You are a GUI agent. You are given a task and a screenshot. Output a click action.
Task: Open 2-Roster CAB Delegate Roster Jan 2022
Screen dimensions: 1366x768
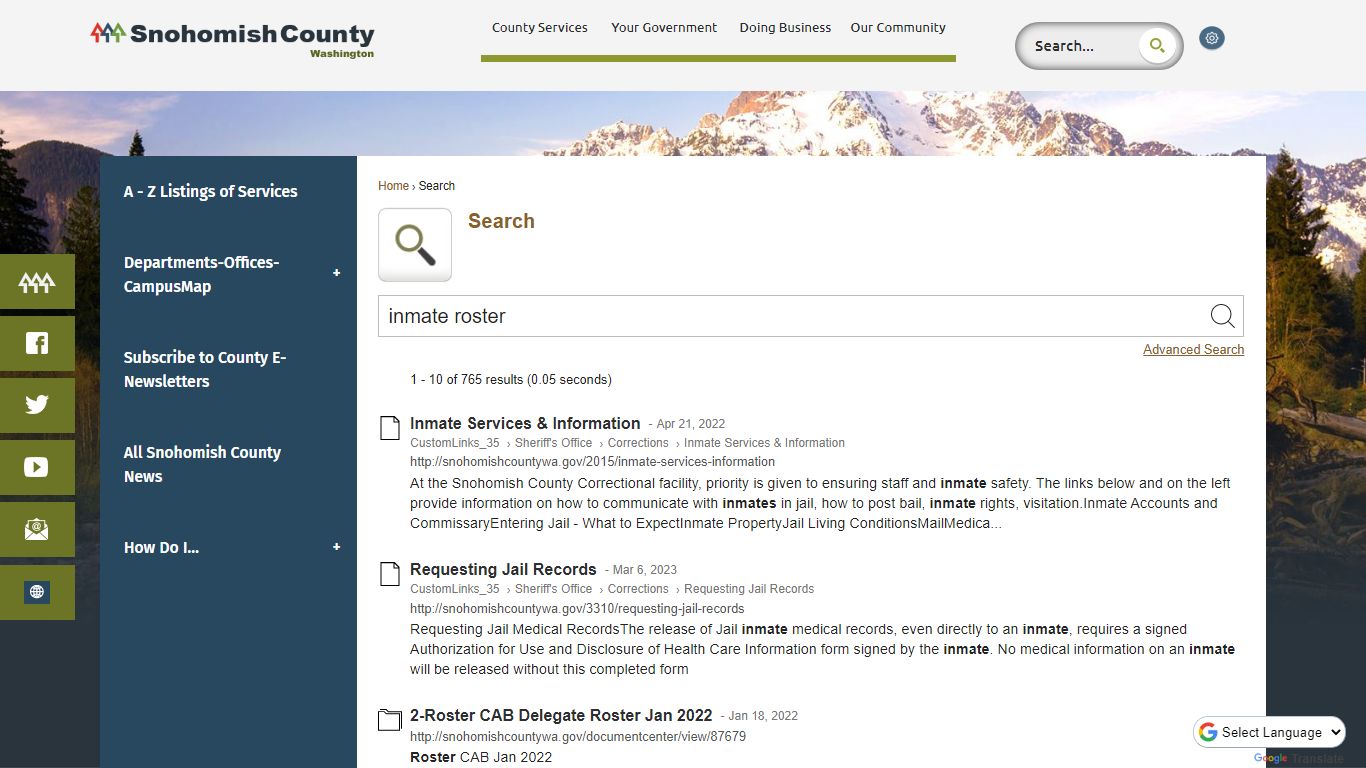(x=561, y=715)
